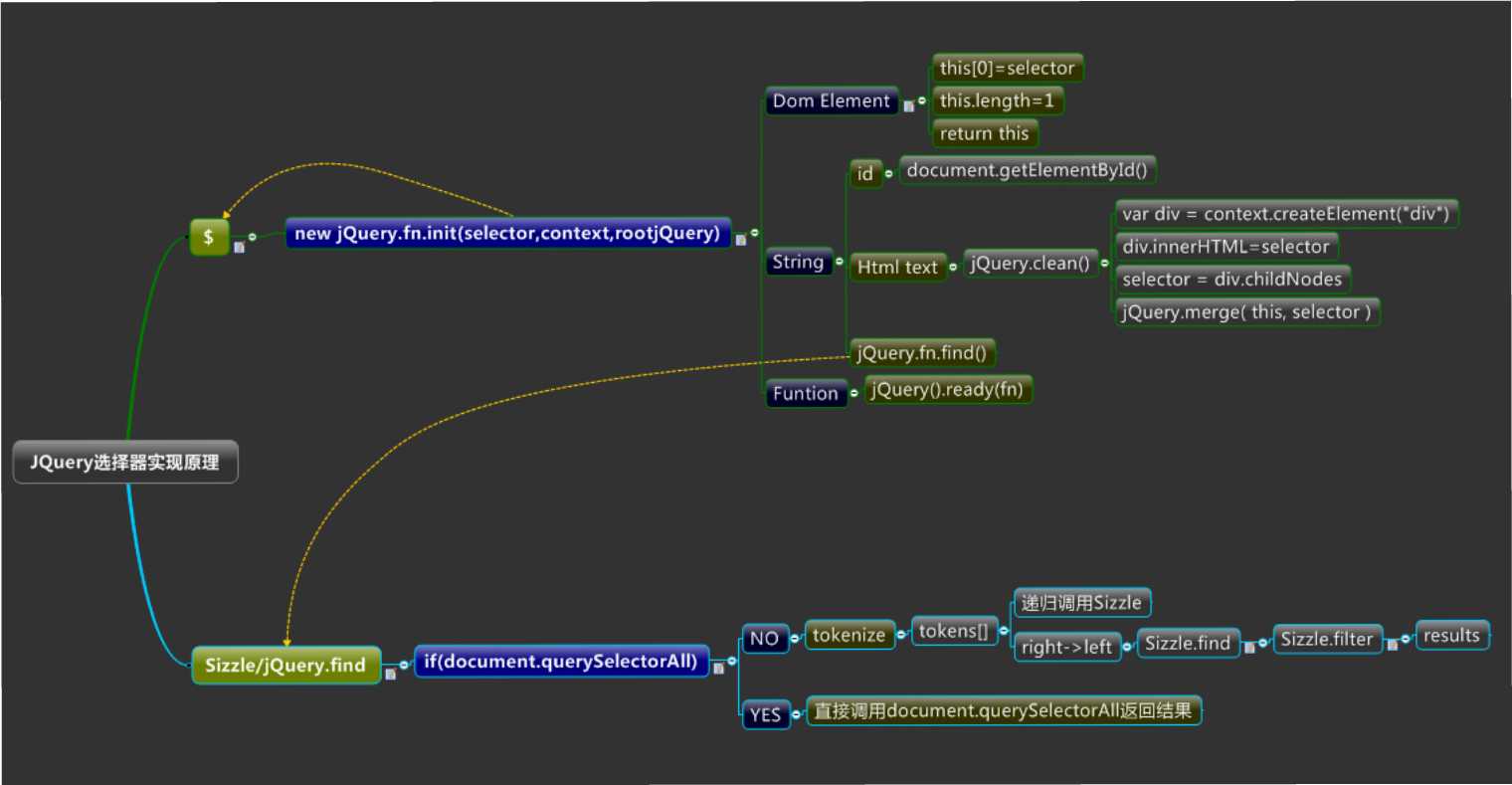The image size is (1512, 785).
Task: Select the 直接调用document.querySelectorAll返回结果 node
Action: (1004, 710)
